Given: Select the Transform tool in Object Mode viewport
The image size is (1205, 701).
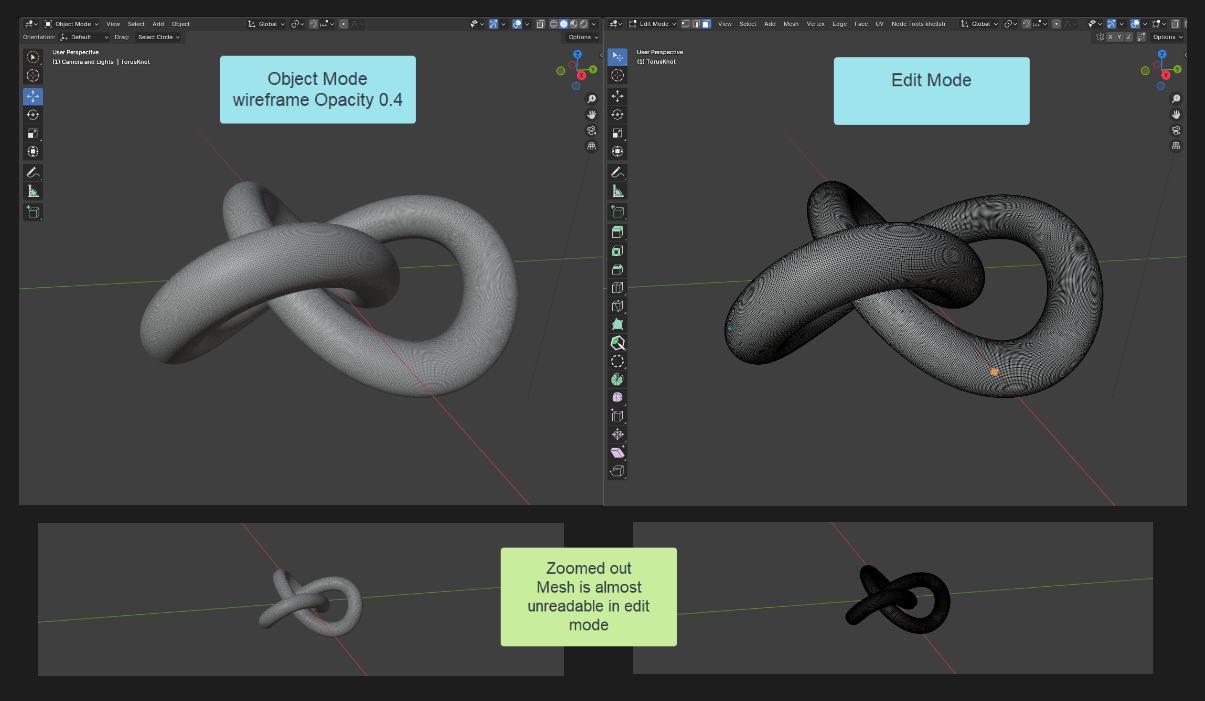Looking at the screenshot, I should 33,152.
